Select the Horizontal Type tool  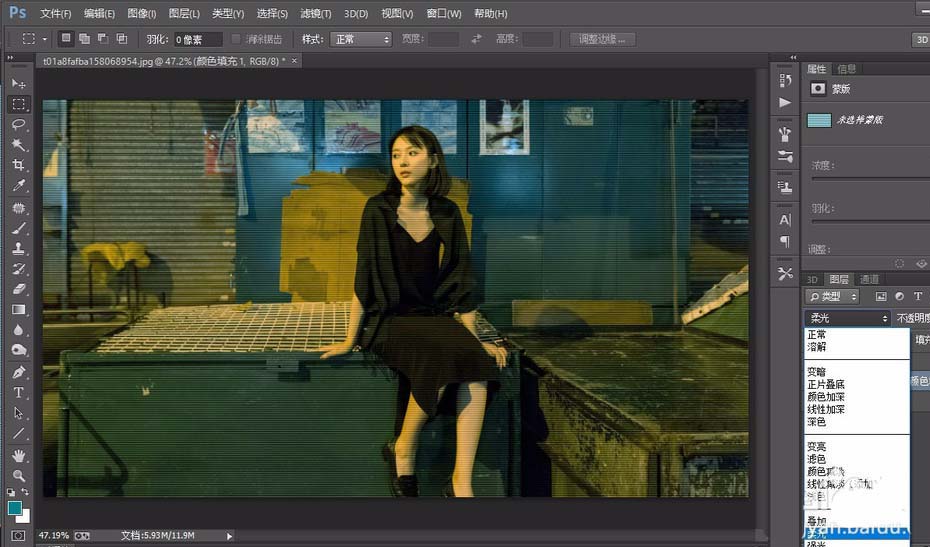pyautogui.click(x=19, y=393)
